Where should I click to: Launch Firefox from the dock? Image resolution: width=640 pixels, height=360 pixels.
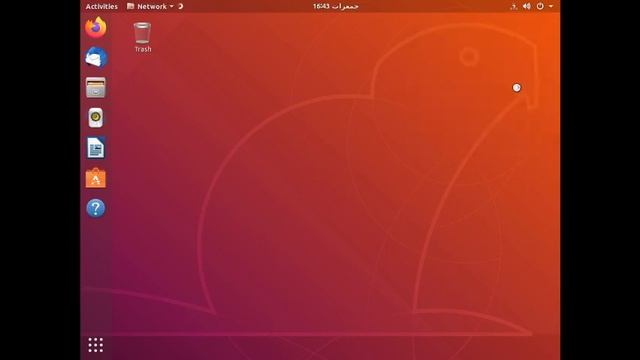point(96,27)
